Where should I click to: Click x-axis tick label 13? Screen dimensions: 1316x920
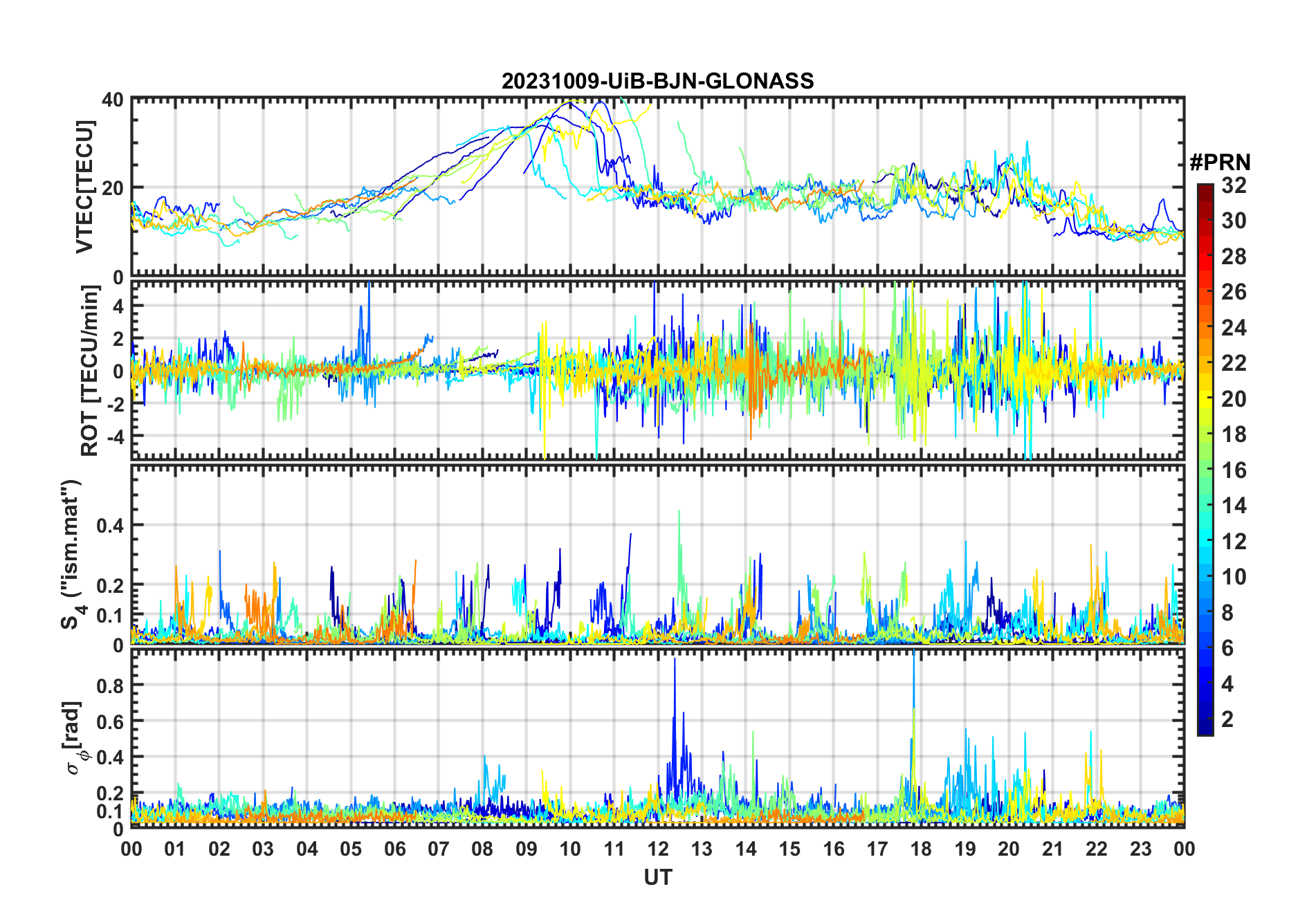tap(702, 849)
